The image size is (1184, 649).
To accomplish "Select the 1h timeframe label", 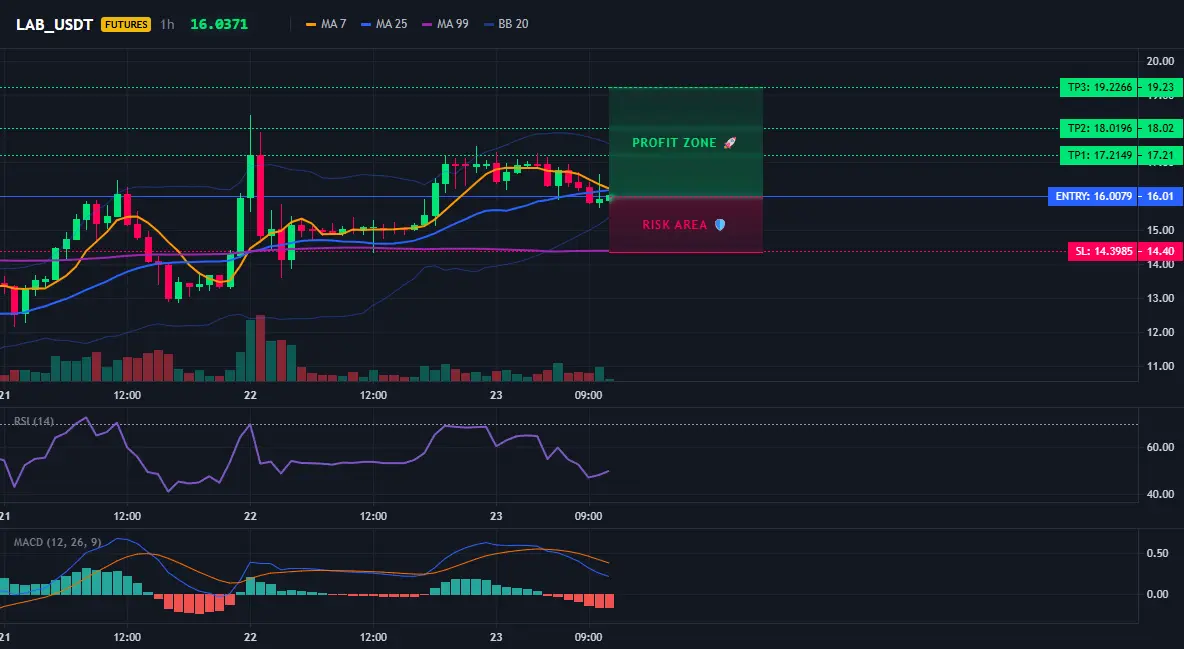I will (x=167, y=24).
